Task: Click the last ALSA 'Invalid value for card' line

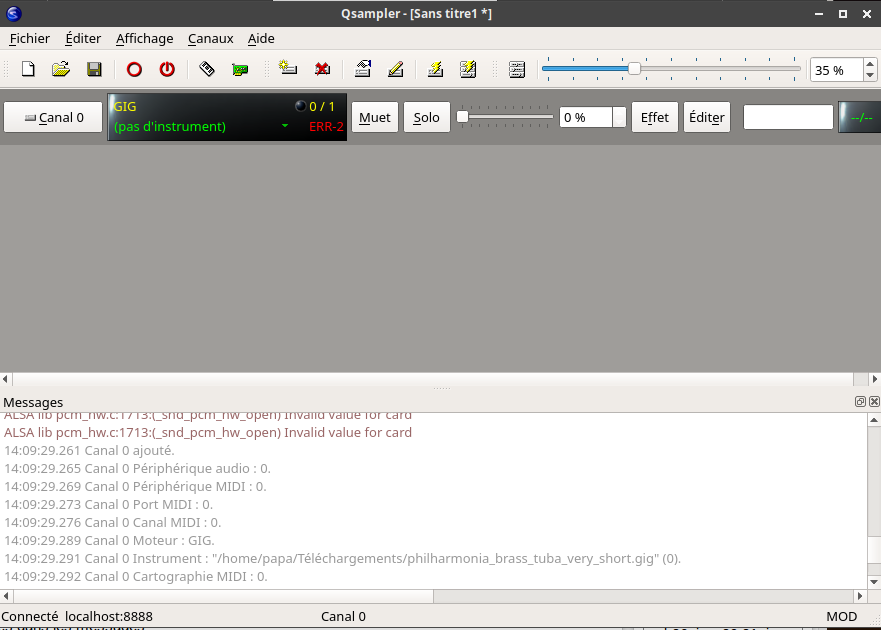Action: (208, 432)
